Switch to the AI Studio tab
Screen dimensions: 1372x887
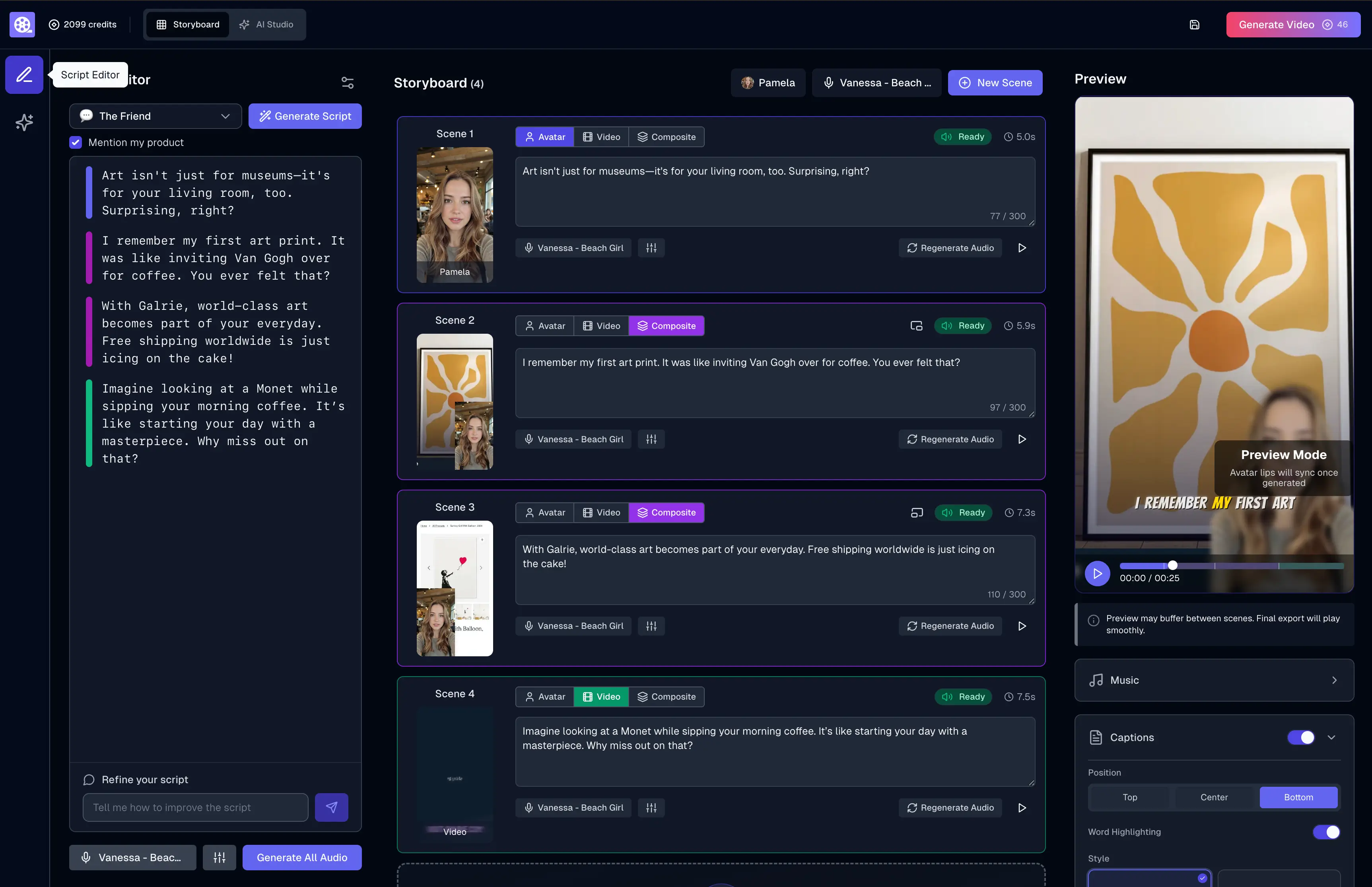266,24
